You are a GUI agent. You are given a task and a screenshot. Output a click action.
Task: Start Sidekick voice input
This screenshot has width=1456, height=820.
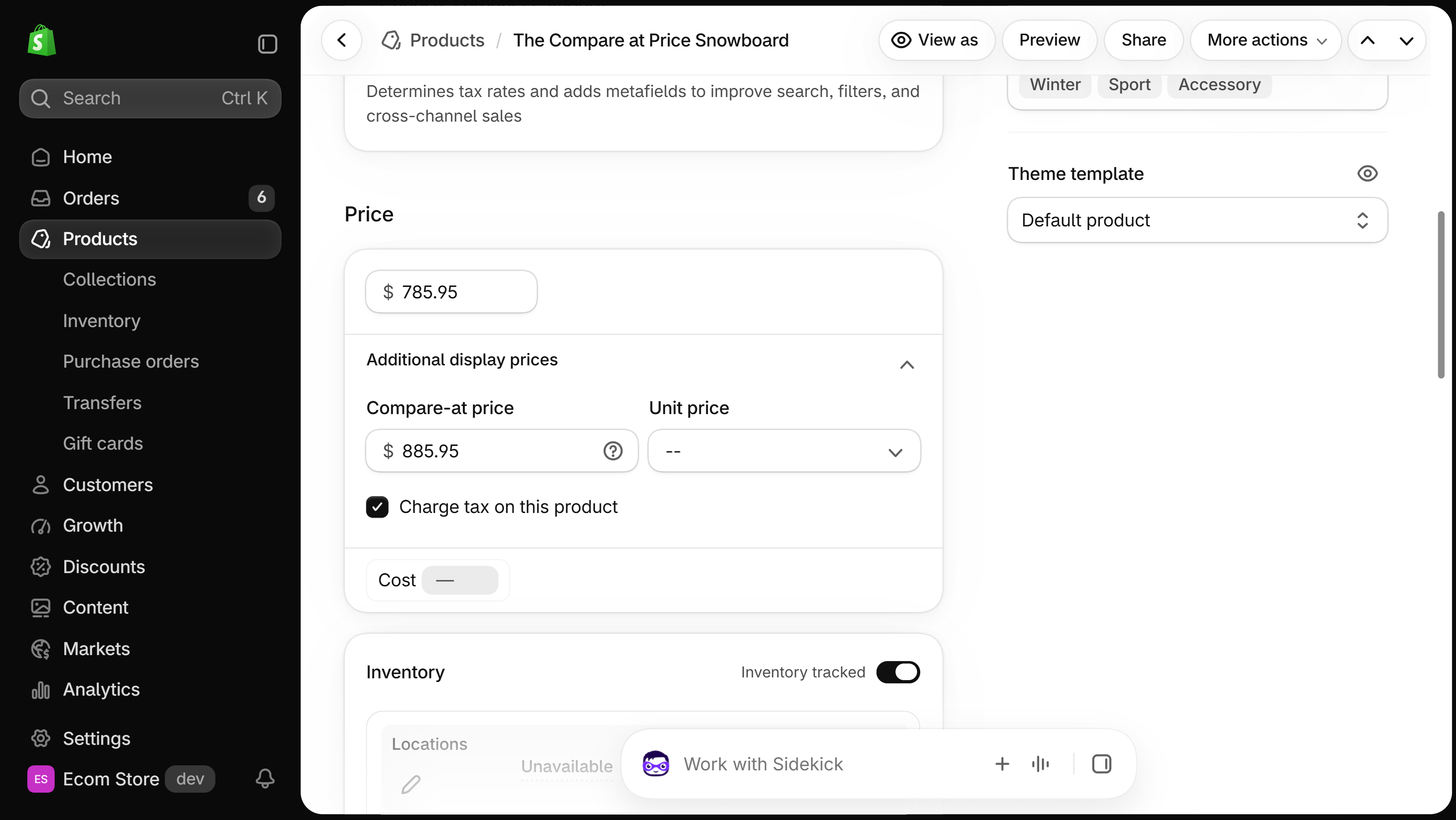[1041, 764]
